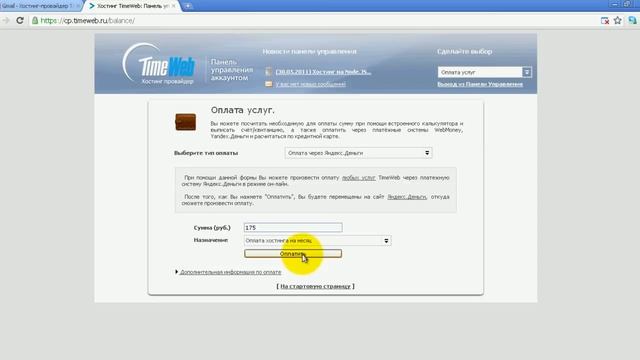Click the news document icon in header
640x360 pixels.
click(x=268, y=72)
